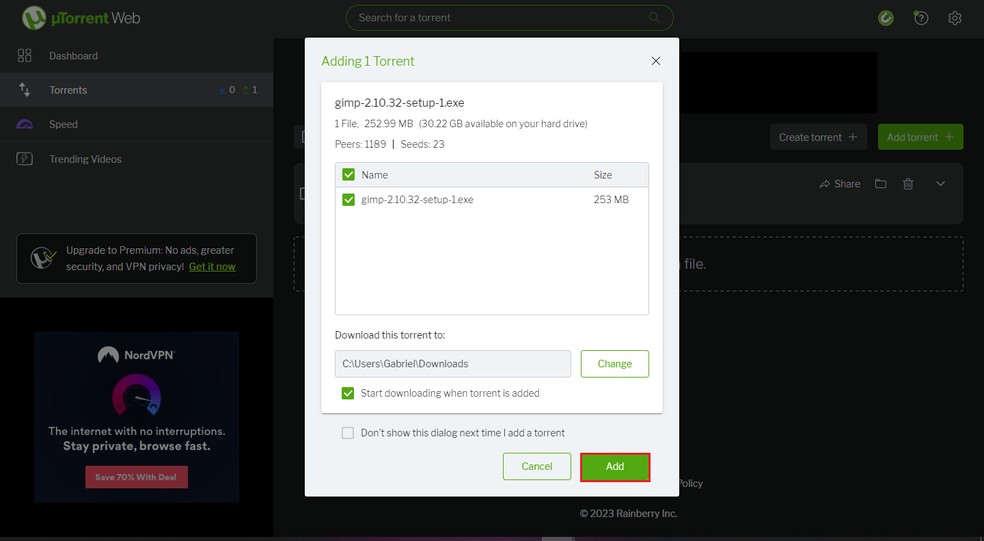
Task: Click the µTorrent Web logo
Action: tap(81, 18)
